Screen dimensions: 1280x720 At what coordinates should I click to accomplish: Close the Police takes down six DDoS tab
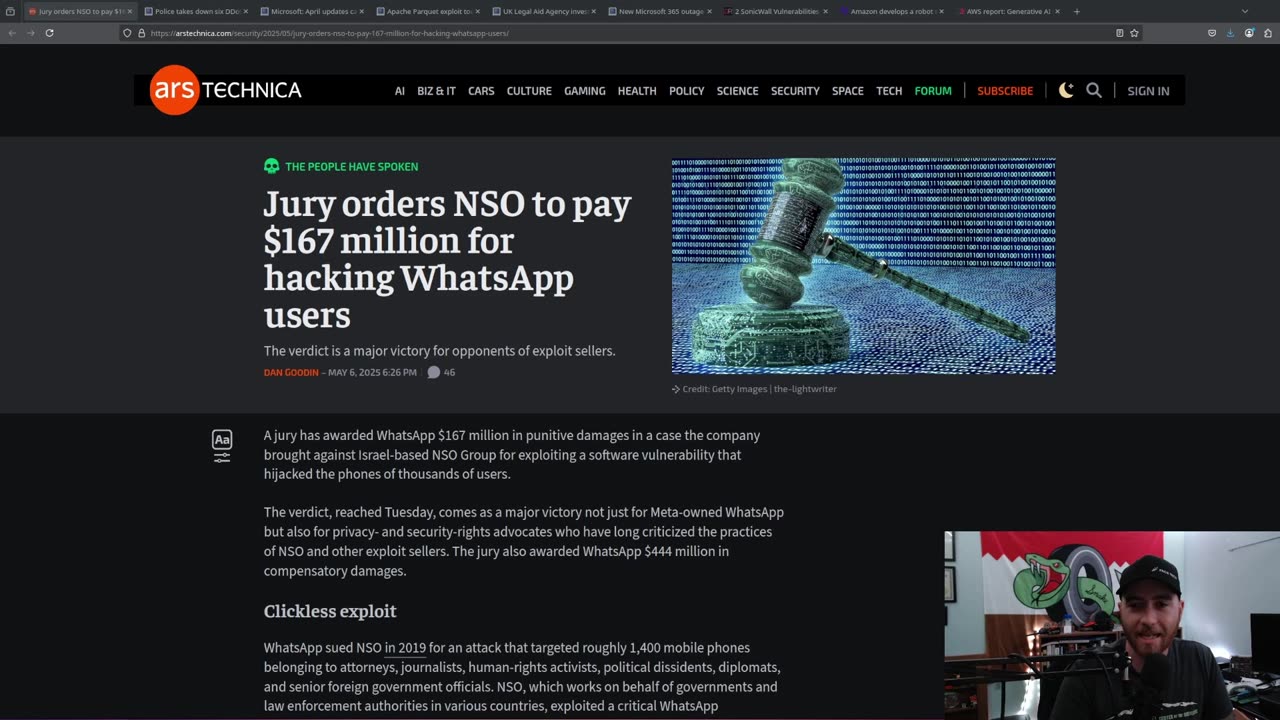coord(245,12)
